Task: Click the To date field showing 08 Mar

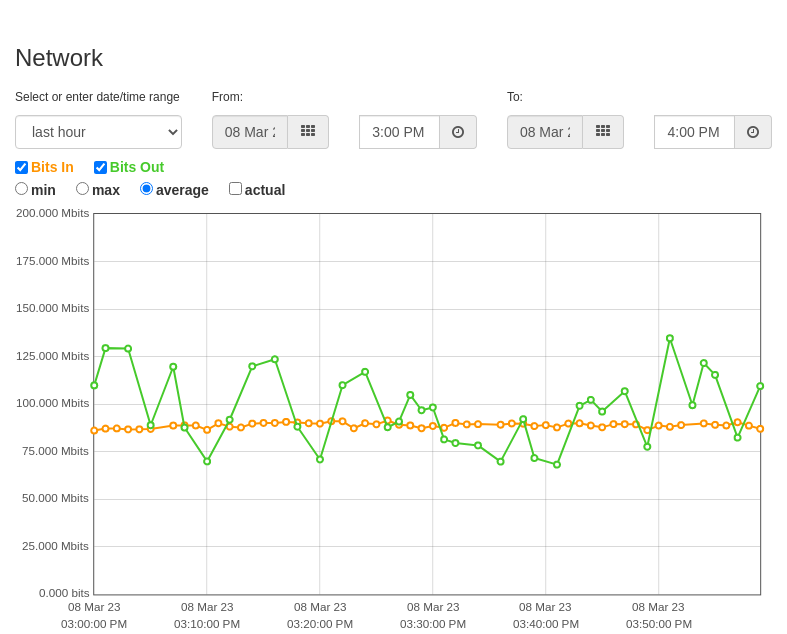Action: 545,132
